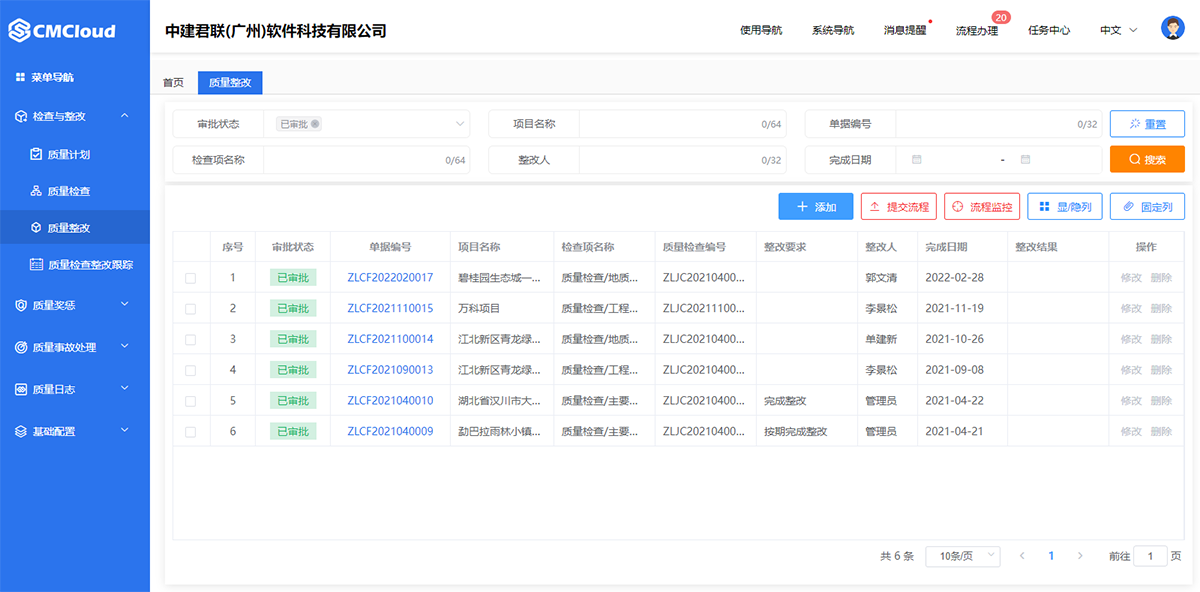Open the 中文 language dropdown

(1119, 30)
